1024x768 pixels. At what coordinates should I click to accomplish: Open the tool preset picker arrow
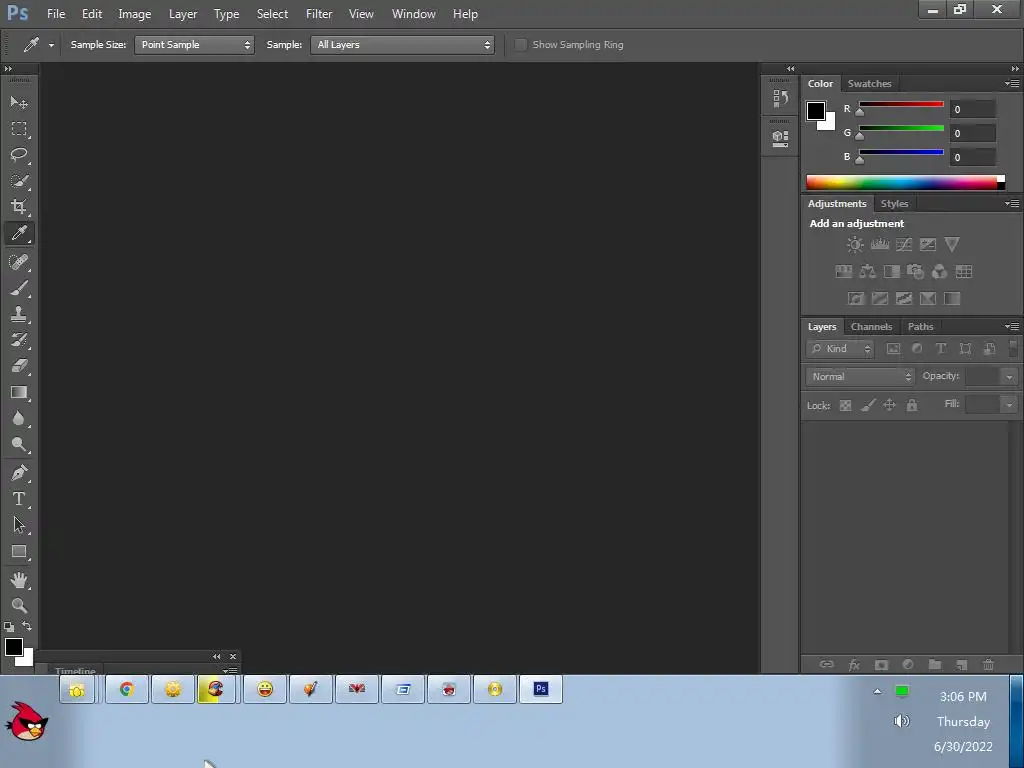tap(51, 45)
